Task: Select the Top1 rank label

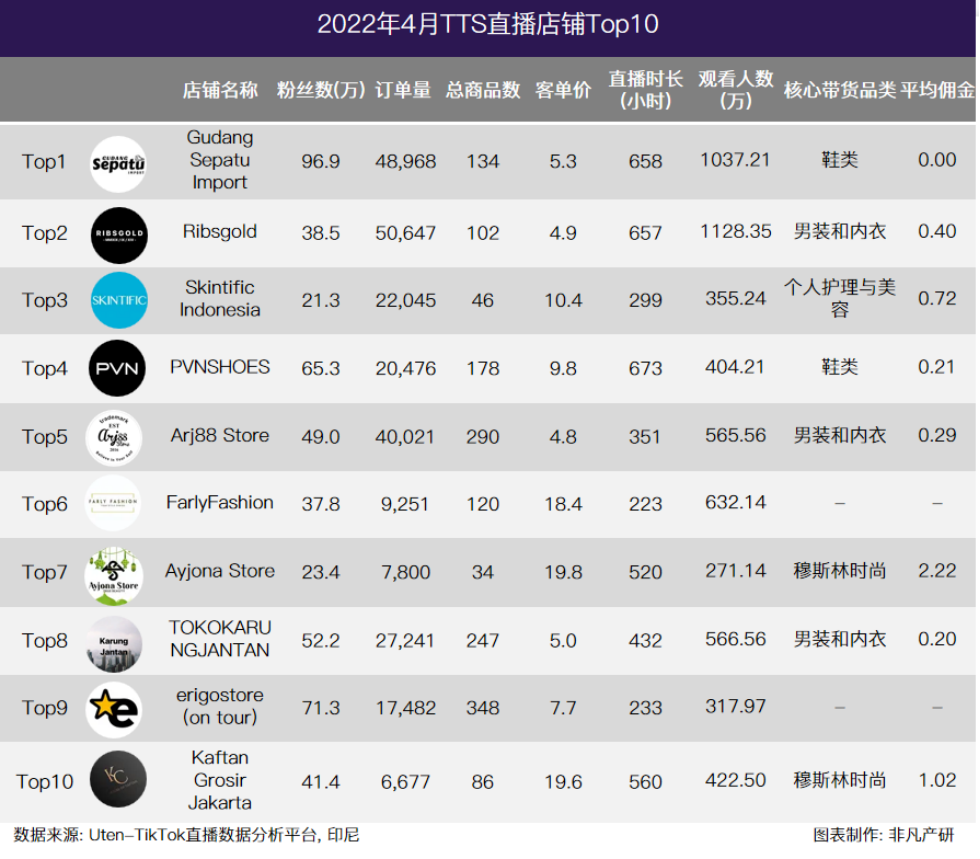Action: 44,162
